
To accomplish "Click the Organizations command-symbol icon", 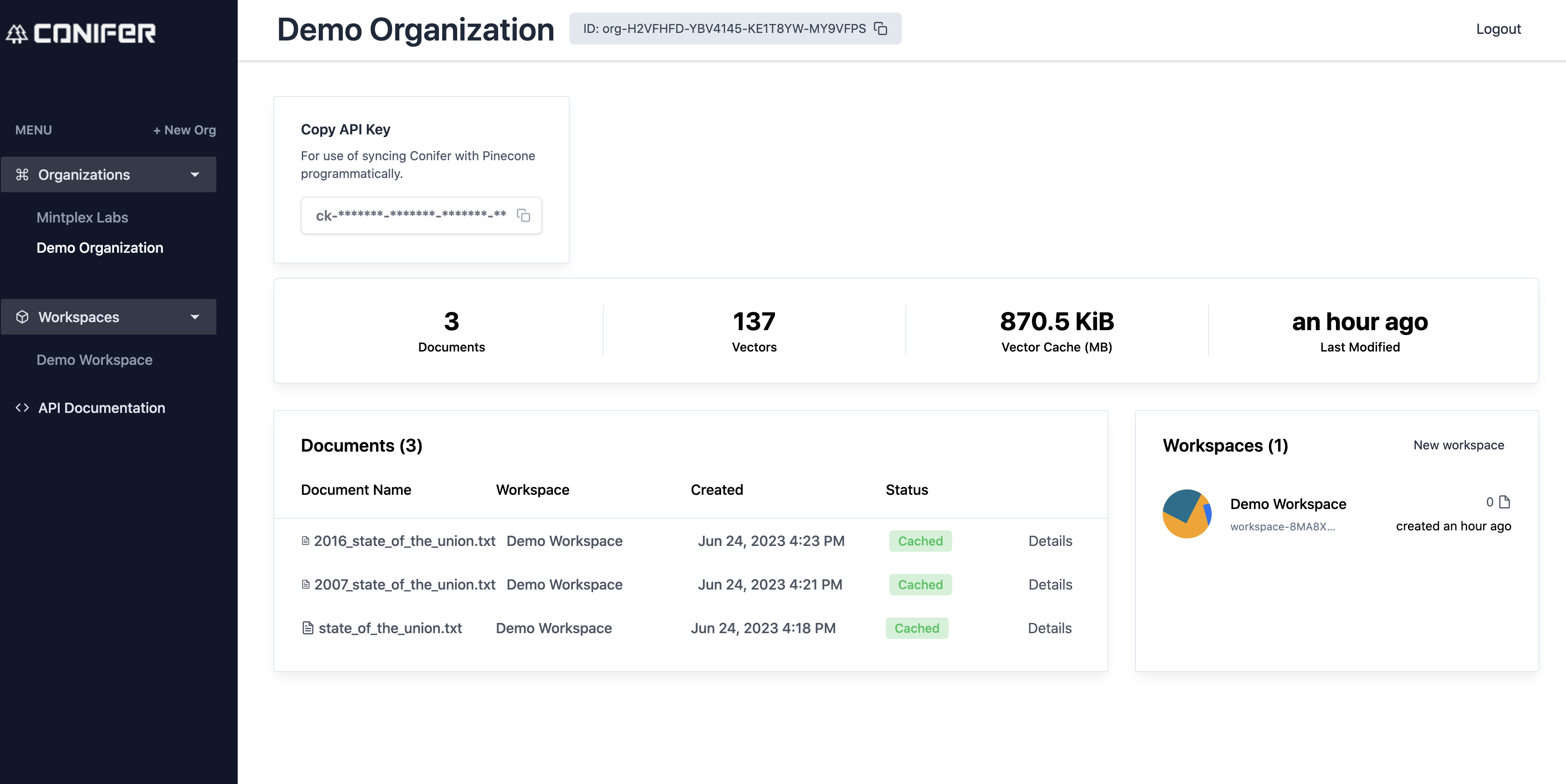I will pos(23,174).
